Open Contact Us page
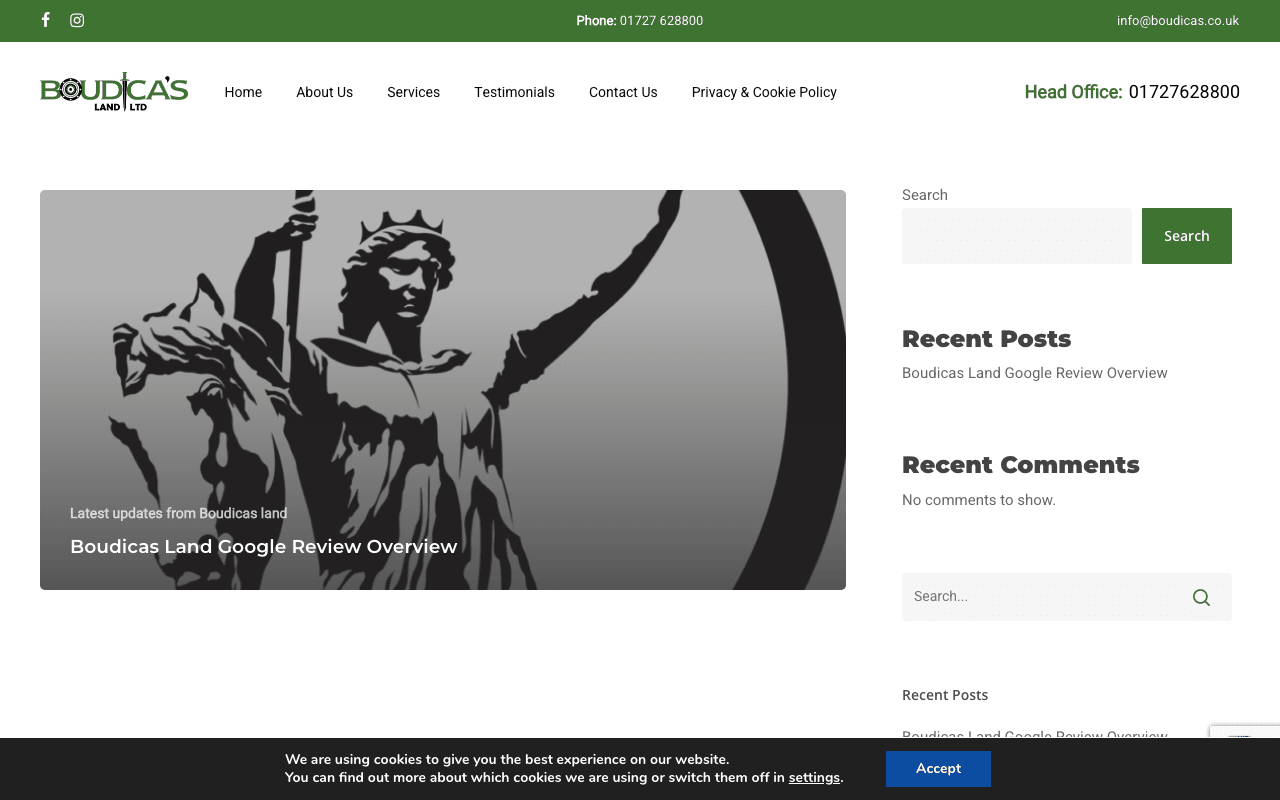 point(623,92)
